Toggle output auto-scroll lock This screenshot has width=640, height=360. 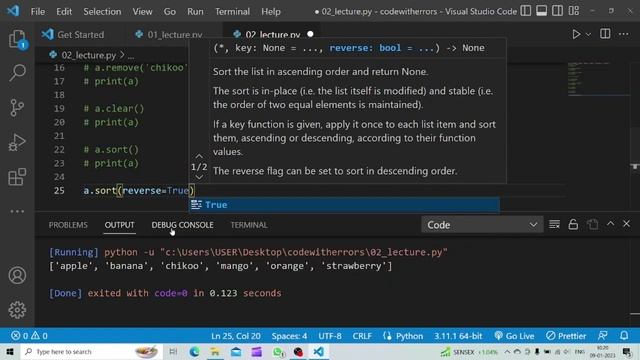click(x=573, y=224)
